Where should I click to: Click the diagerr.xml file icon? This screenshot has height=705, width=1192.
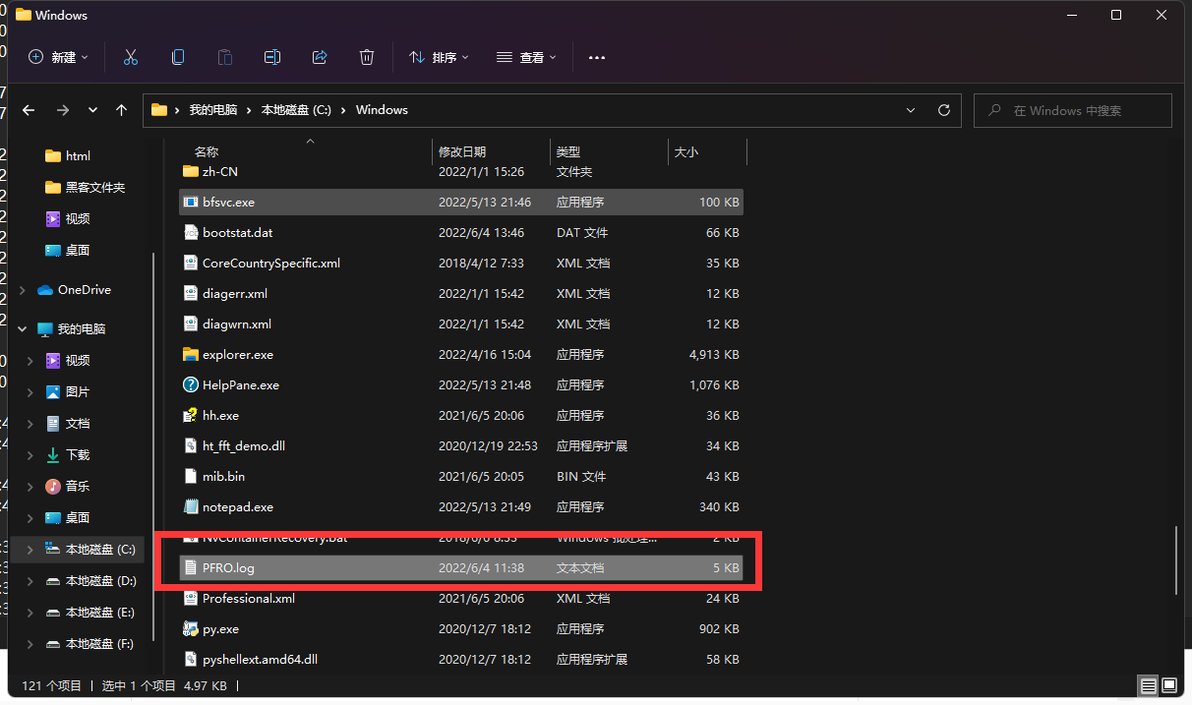[191, 294]
